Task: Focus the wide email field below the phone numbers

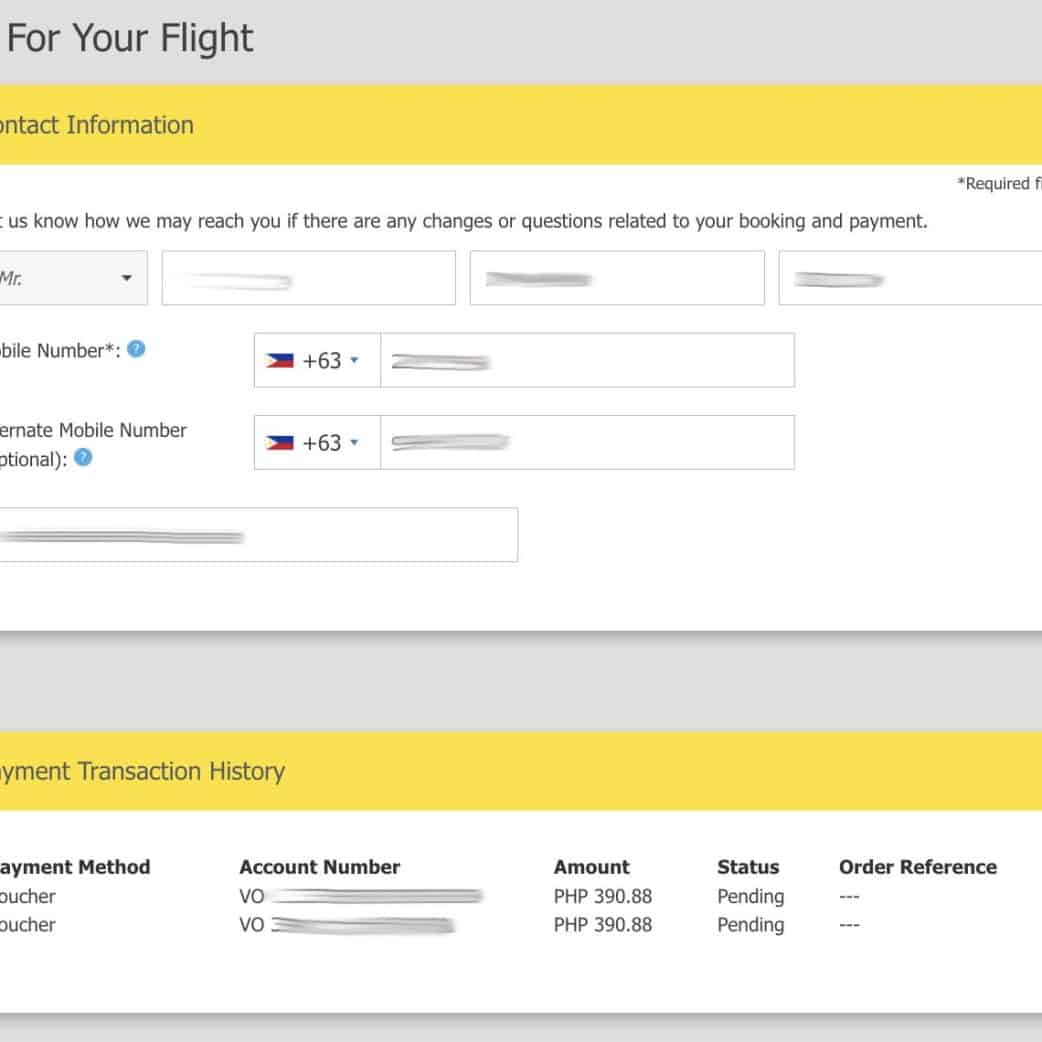Action: tap(258, 535)
